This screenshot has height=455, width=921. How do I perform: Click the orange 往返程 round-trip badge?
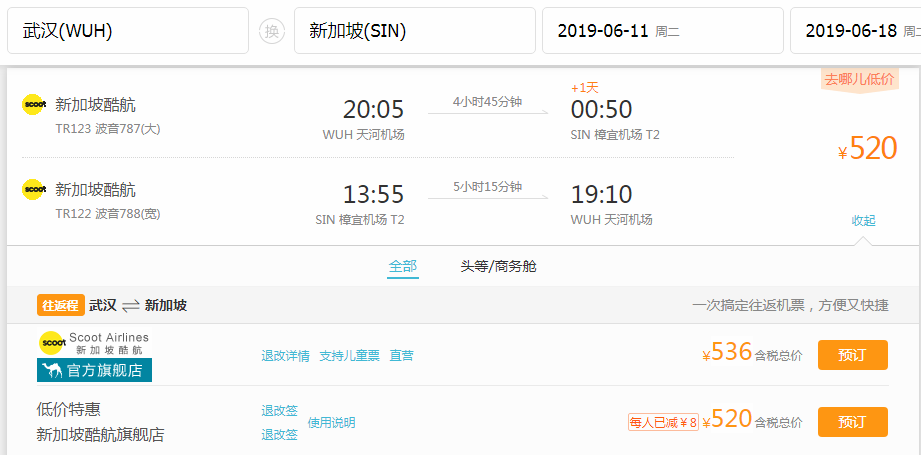tap(60, 305)
